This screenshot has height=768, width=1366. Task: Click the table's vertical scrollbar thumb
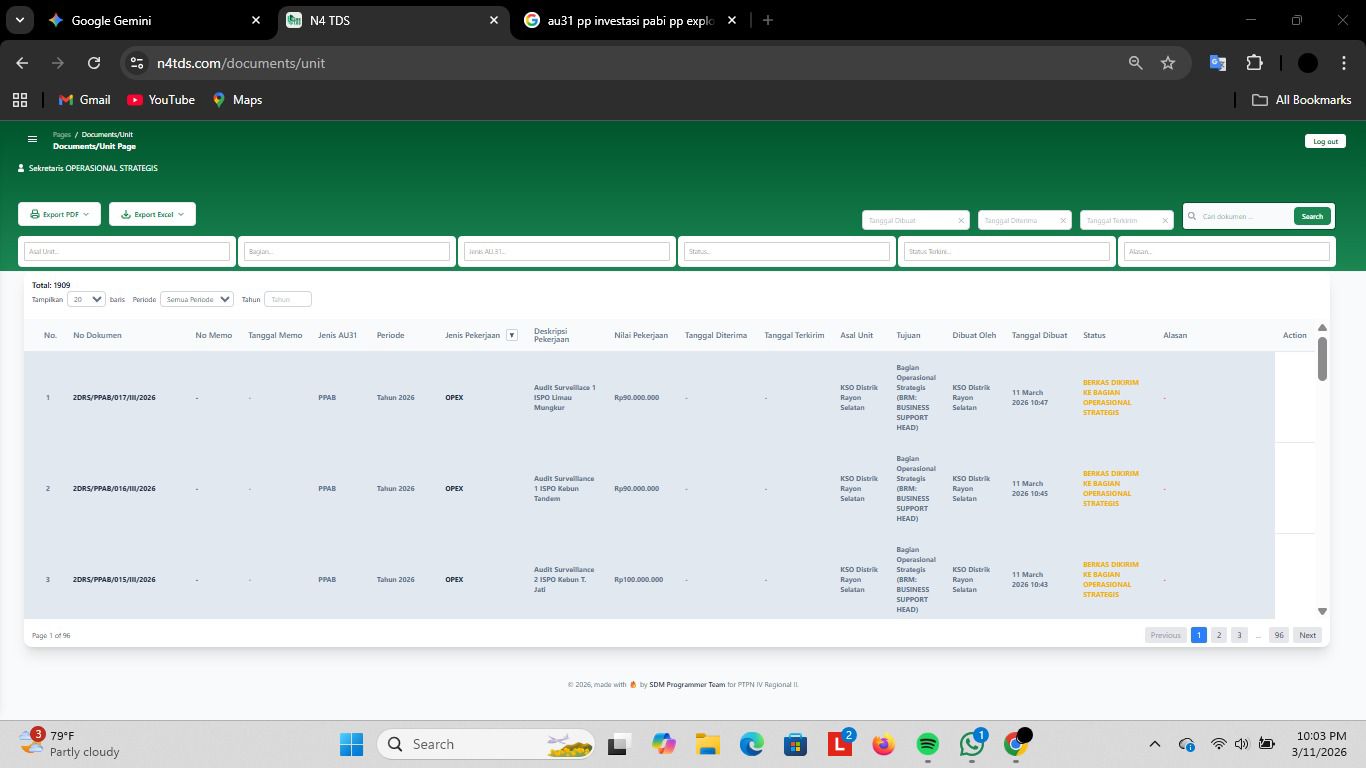(x=1322, y=358)
